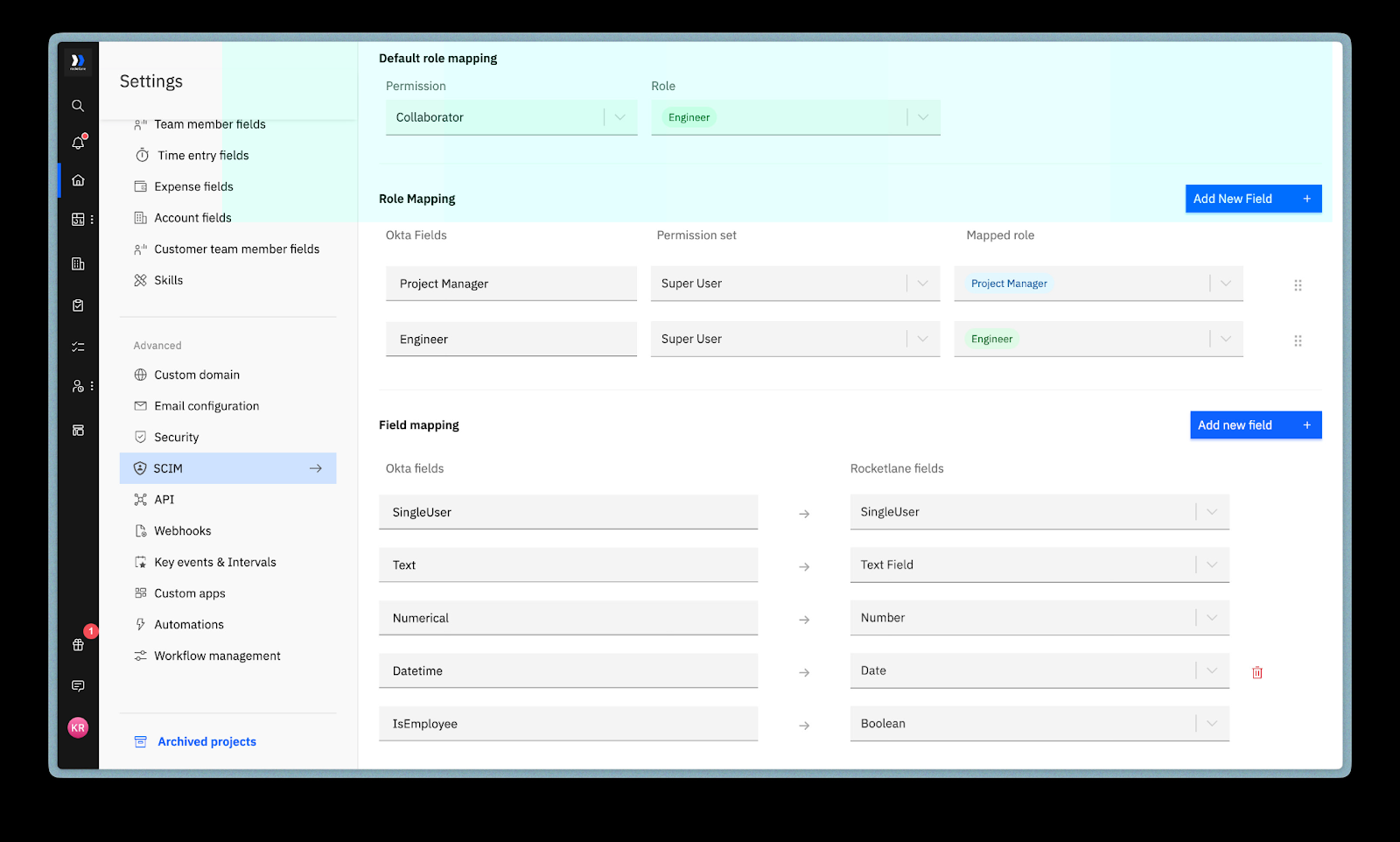This screenshot has height=842, width=1400.
Task: Open Permission set dropdown for Engineer row
Action: (x=795, y=339)
